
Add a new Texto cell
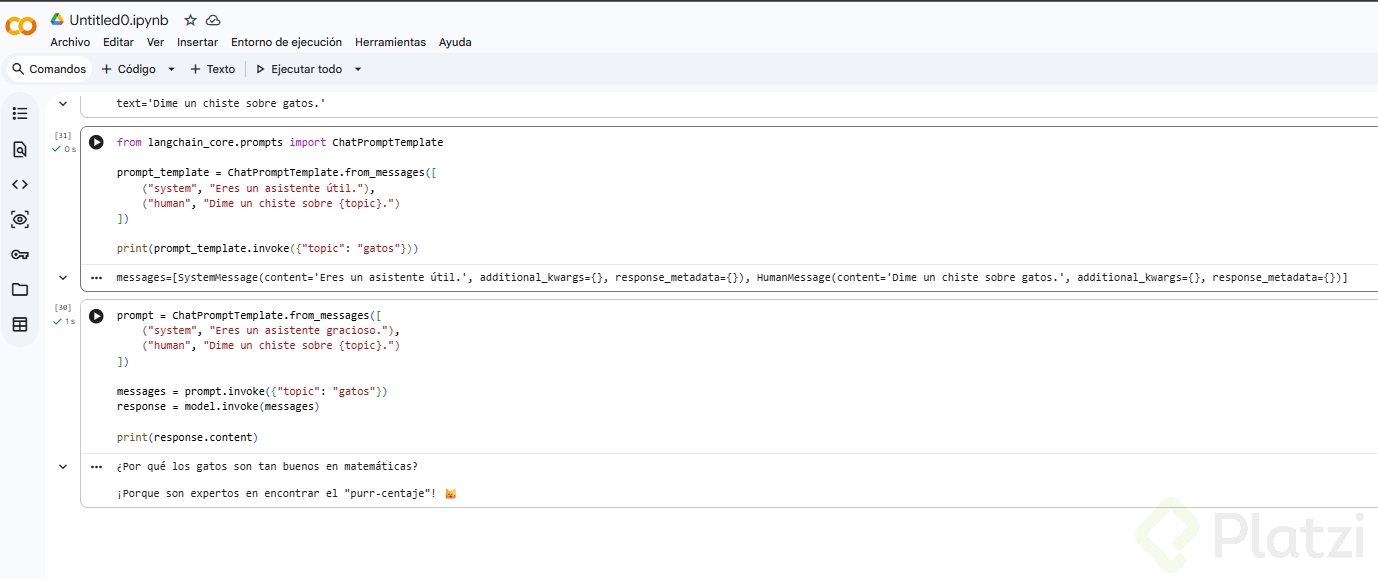(x=212, y=69)
